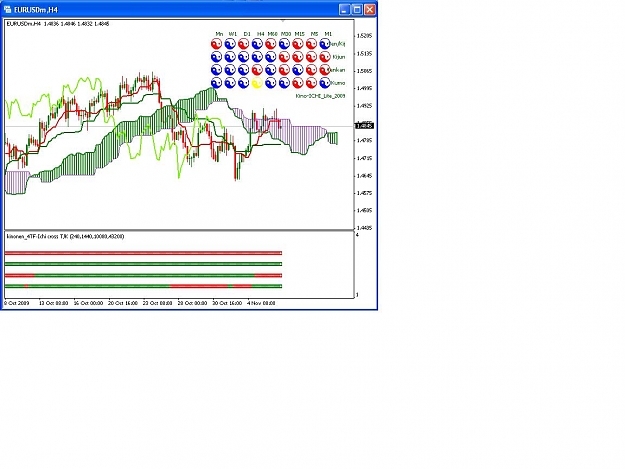The width and height of the screenshot is (625, 469).
Task: Click the Ten/Kij yin-yang icon under M5
Action: coord(311,44)
